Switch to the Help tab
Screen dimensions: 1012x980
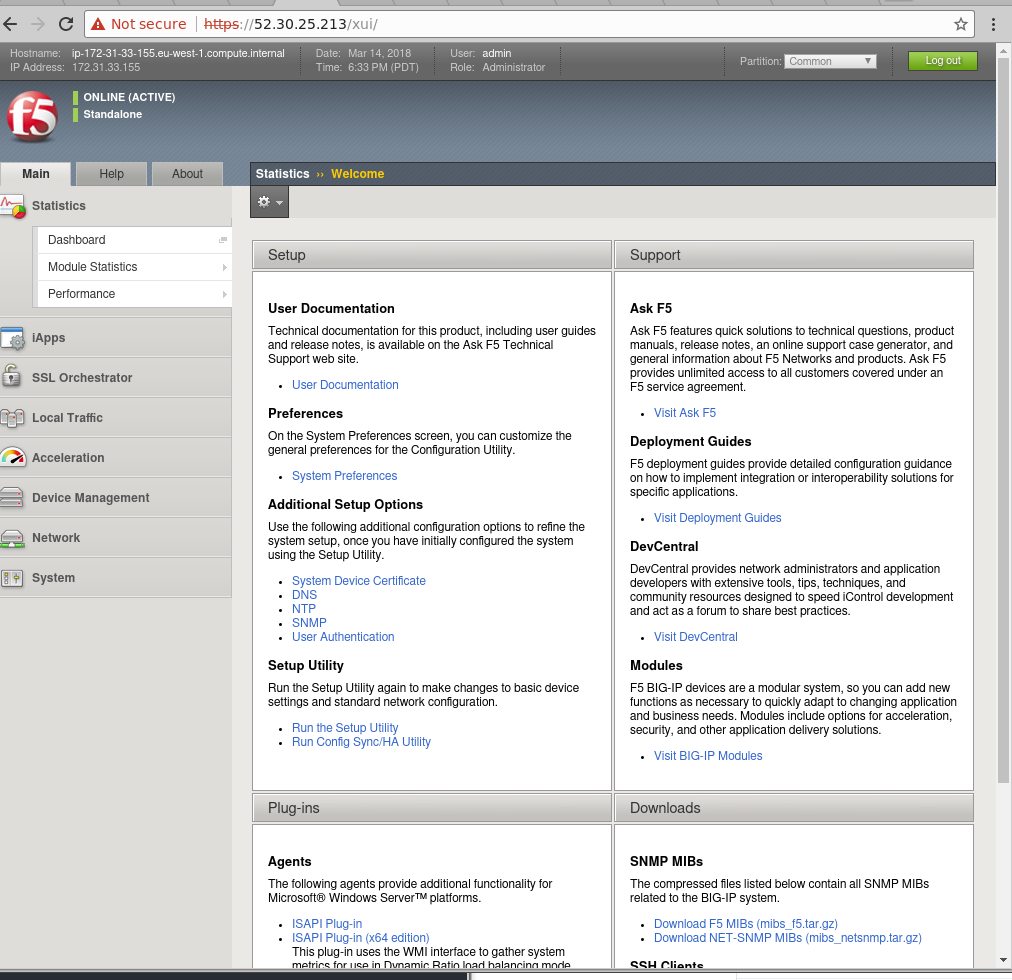[111, 174]
